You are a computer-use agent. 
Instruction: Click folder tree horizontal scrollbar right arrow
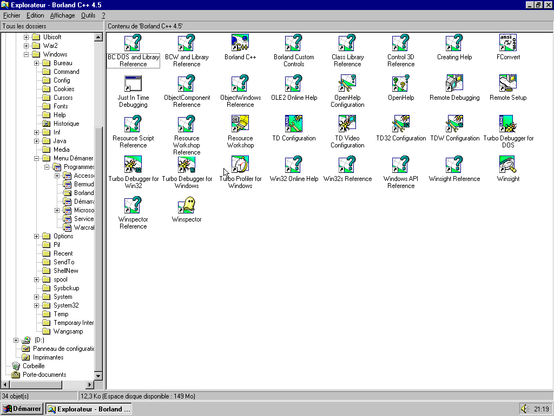[90, 384]
